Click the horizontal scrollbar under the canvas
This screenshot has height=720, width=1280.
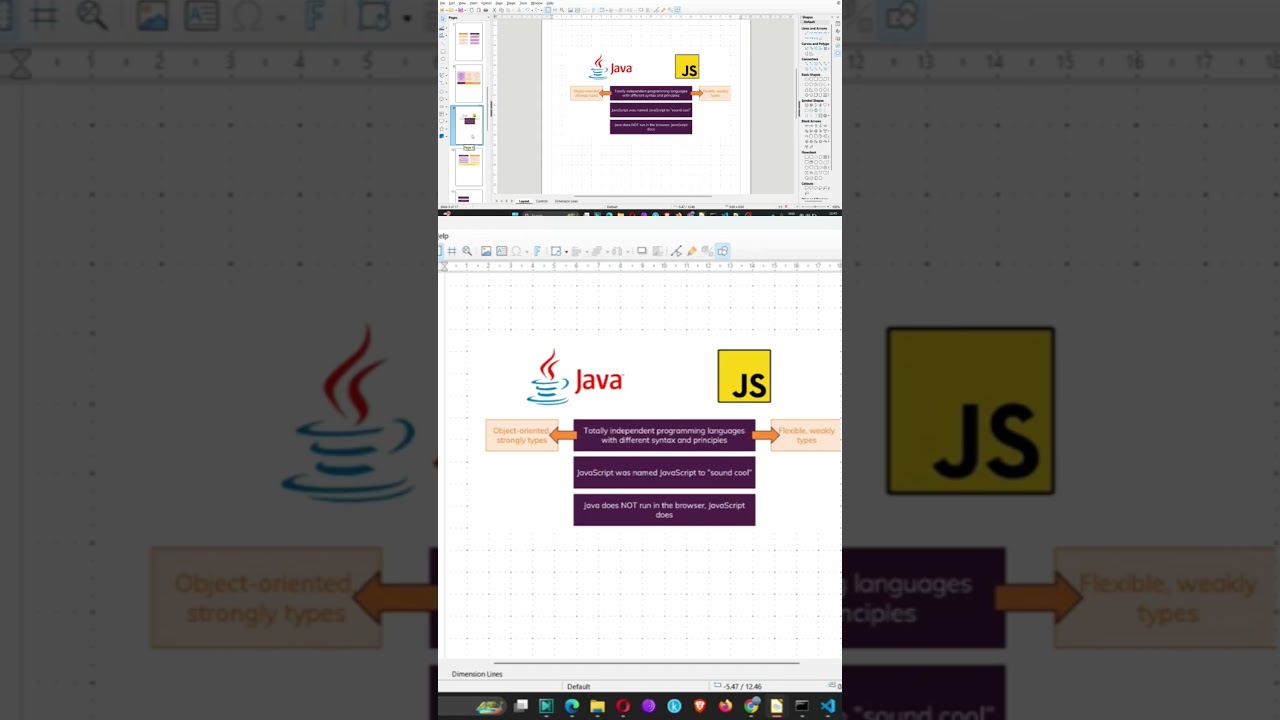coord(646,662)
